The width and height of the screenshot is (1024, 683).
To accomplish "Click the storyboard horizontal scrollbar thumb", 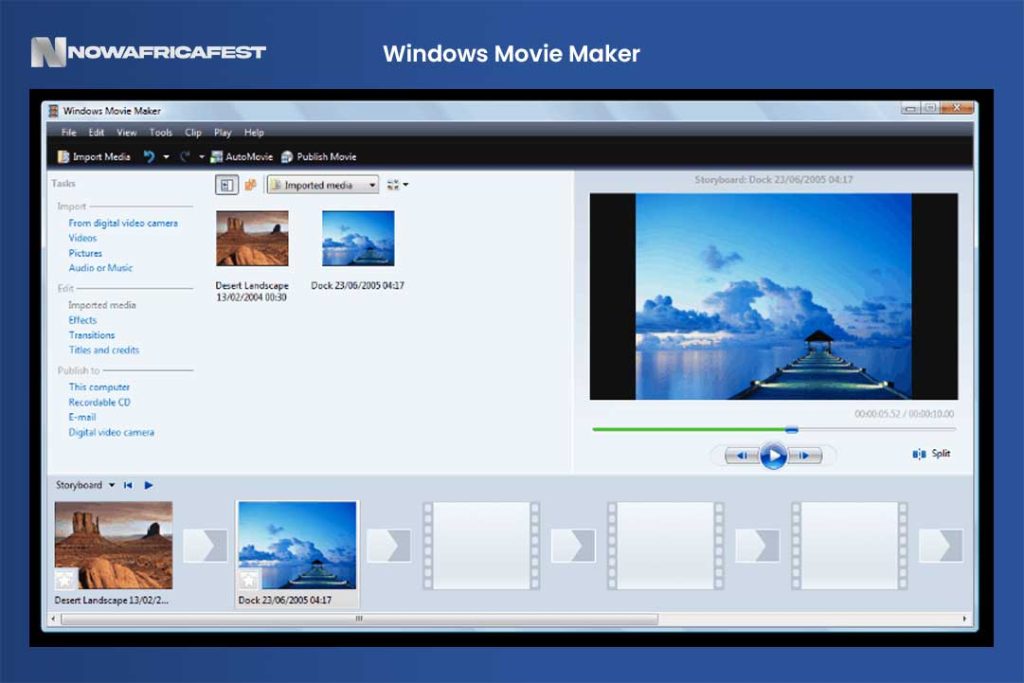I will [360, 619].
